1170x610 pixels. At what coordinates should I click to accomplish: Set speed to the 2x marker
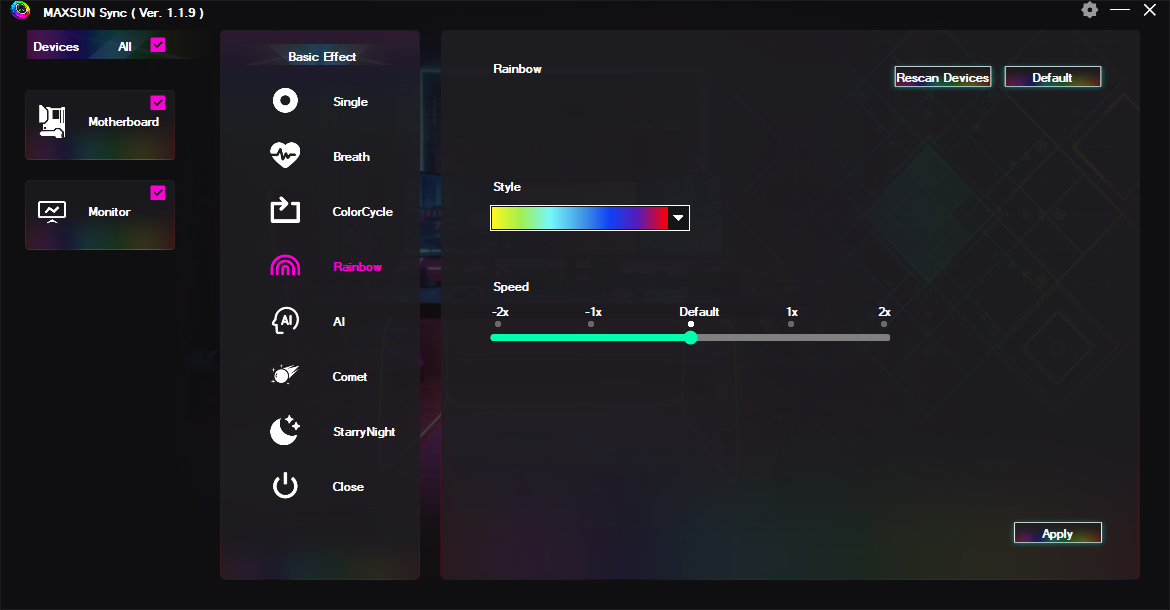(884, 324)
